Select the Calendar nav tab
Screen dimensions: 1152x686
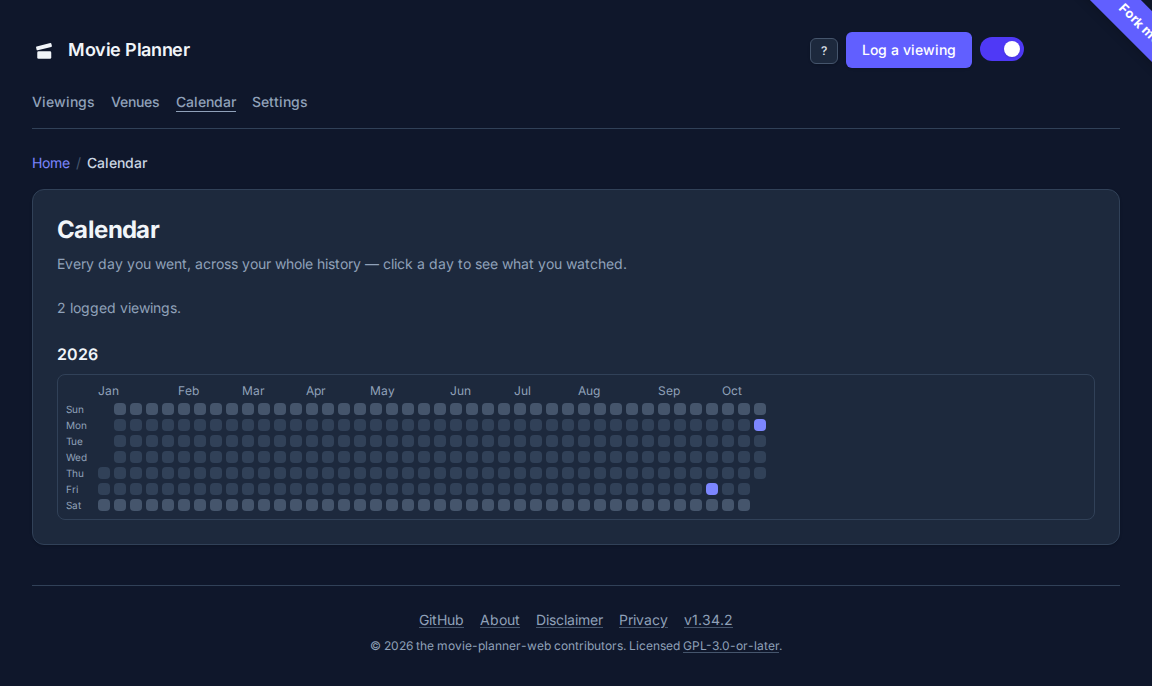(206, 102)
